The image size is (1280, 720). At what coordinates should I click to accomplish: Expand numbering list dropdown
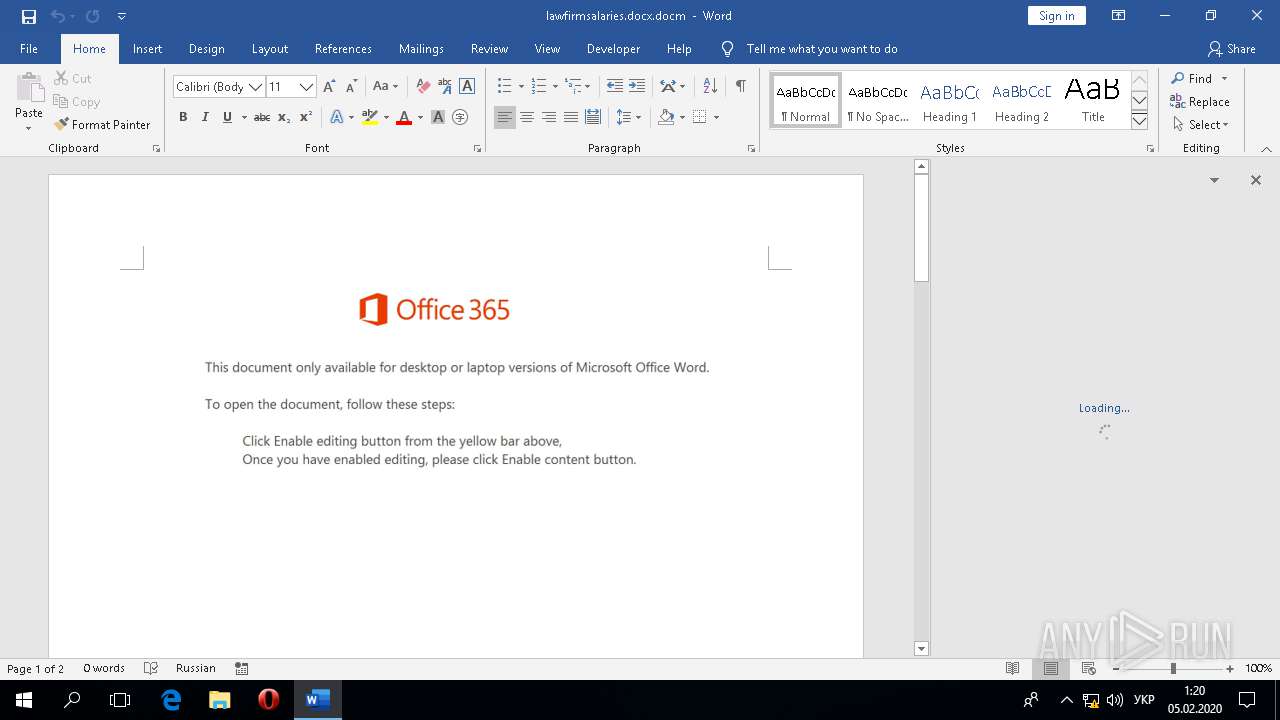[x=555, y=87]
